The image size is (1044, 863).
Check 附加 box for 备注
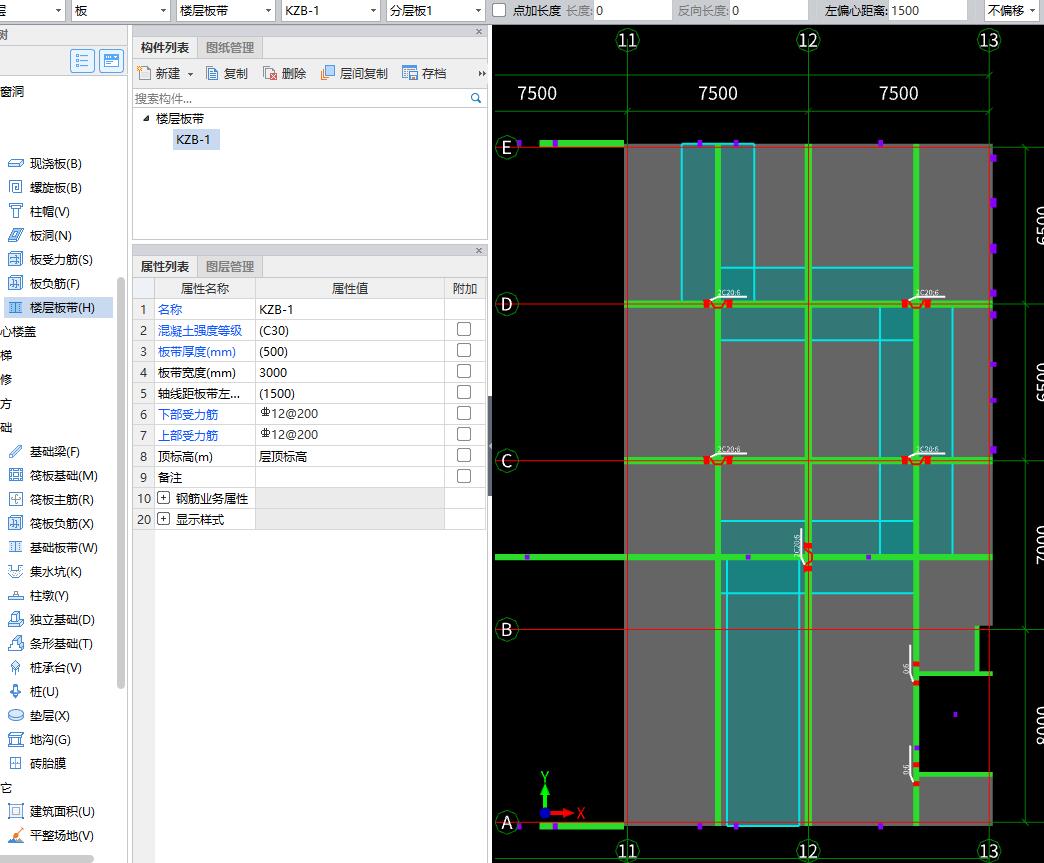(x=464, y=476)
